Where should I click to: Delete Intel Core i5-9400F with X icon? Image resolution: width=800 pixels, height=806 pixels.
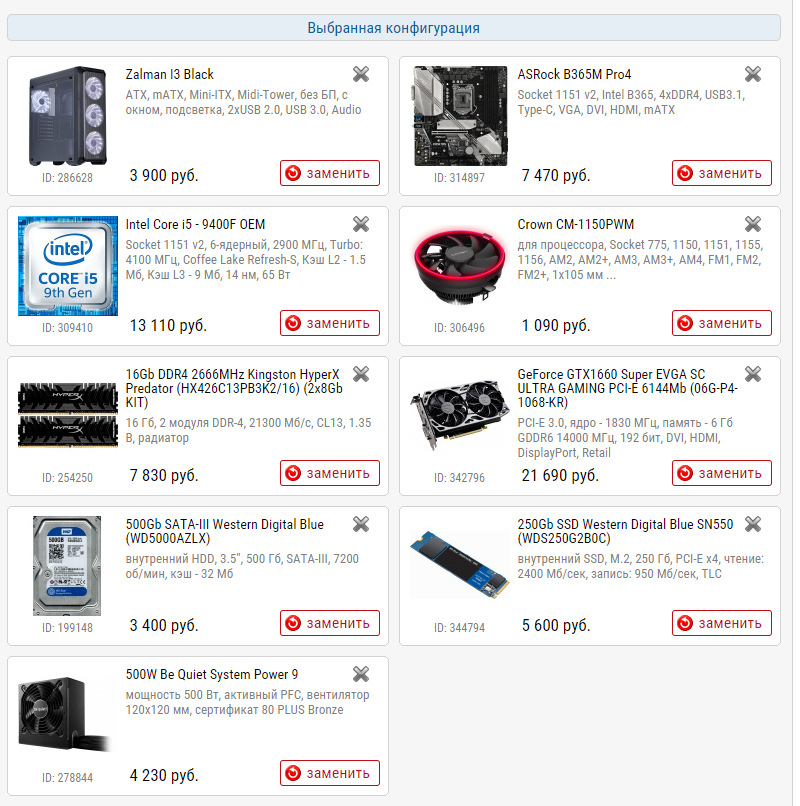click(361, 224)
